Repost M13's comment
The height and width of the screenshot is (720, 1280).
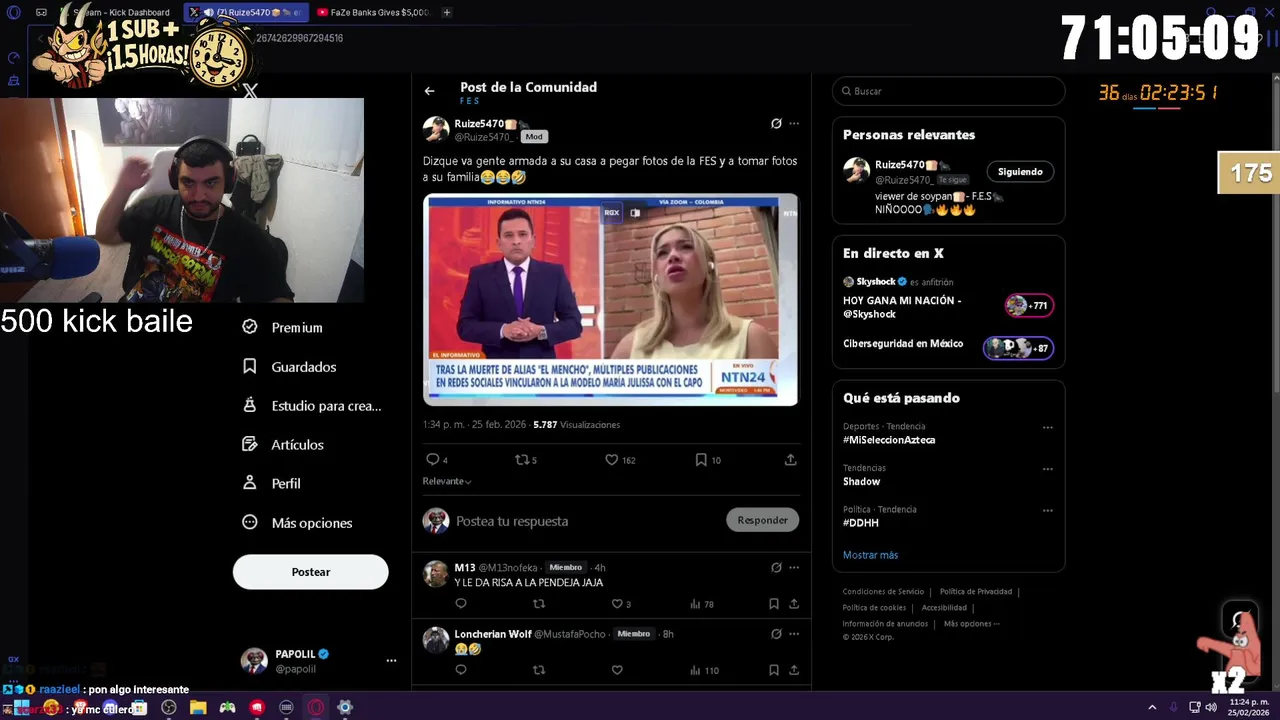click(539, 604)
